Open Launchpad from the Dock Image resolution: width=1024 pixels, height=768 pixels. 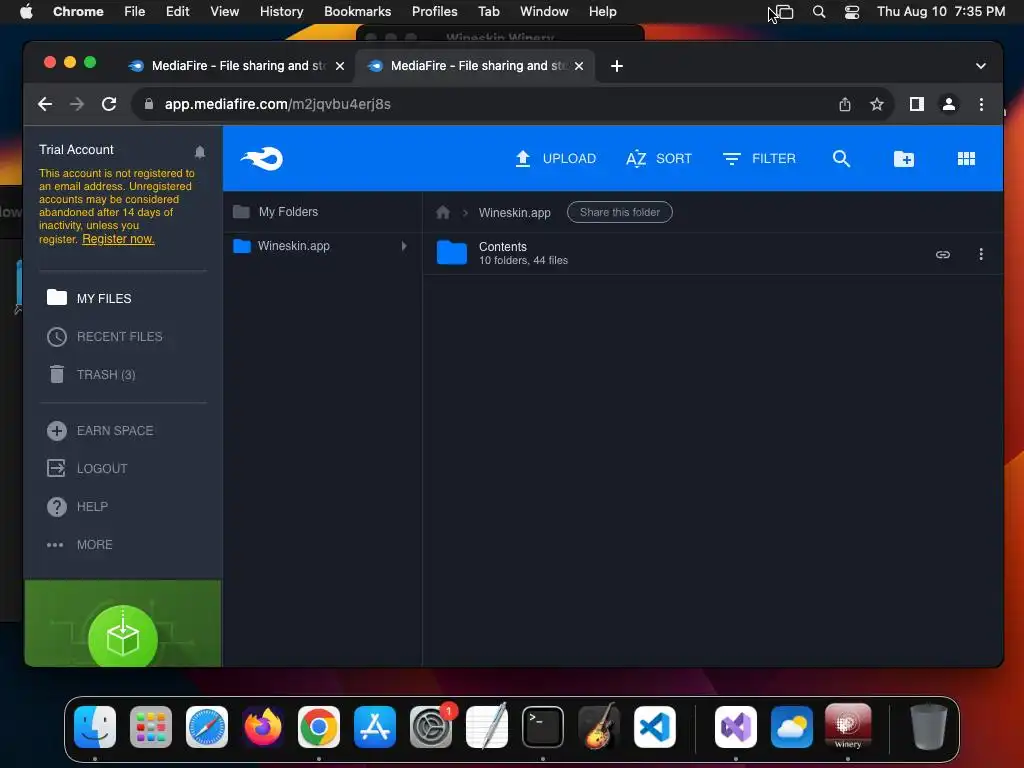coord(151,727)
